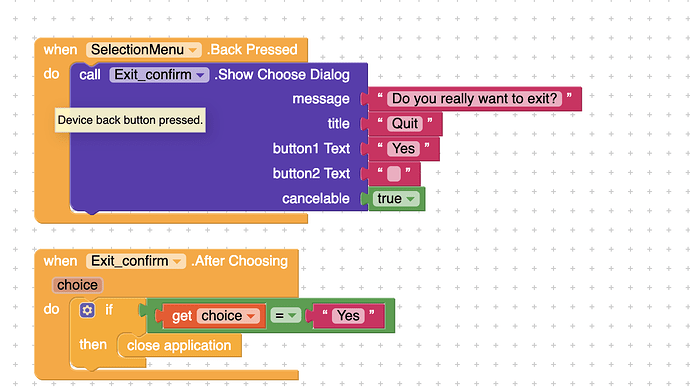Open the Exit_confirm dropdown in call block

pos(159,75)
